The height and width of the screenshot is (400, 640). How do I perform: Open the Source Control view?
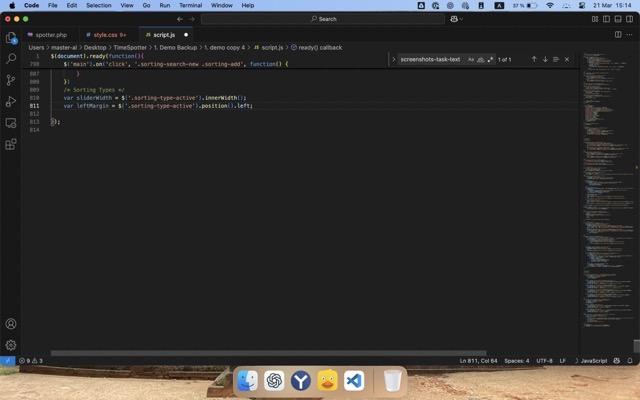11,80
